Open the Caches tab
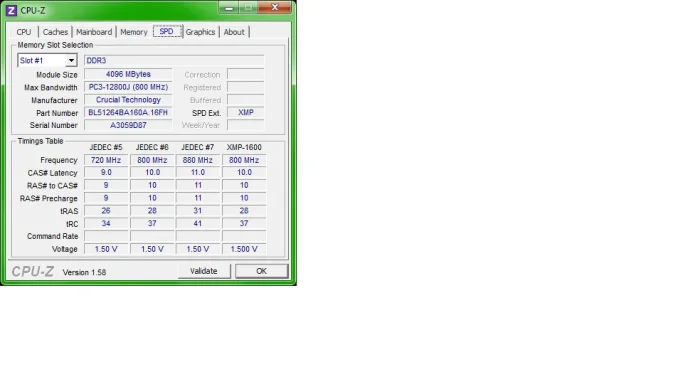Viewport: 683px width, 384px height. [x=55, y=32]
